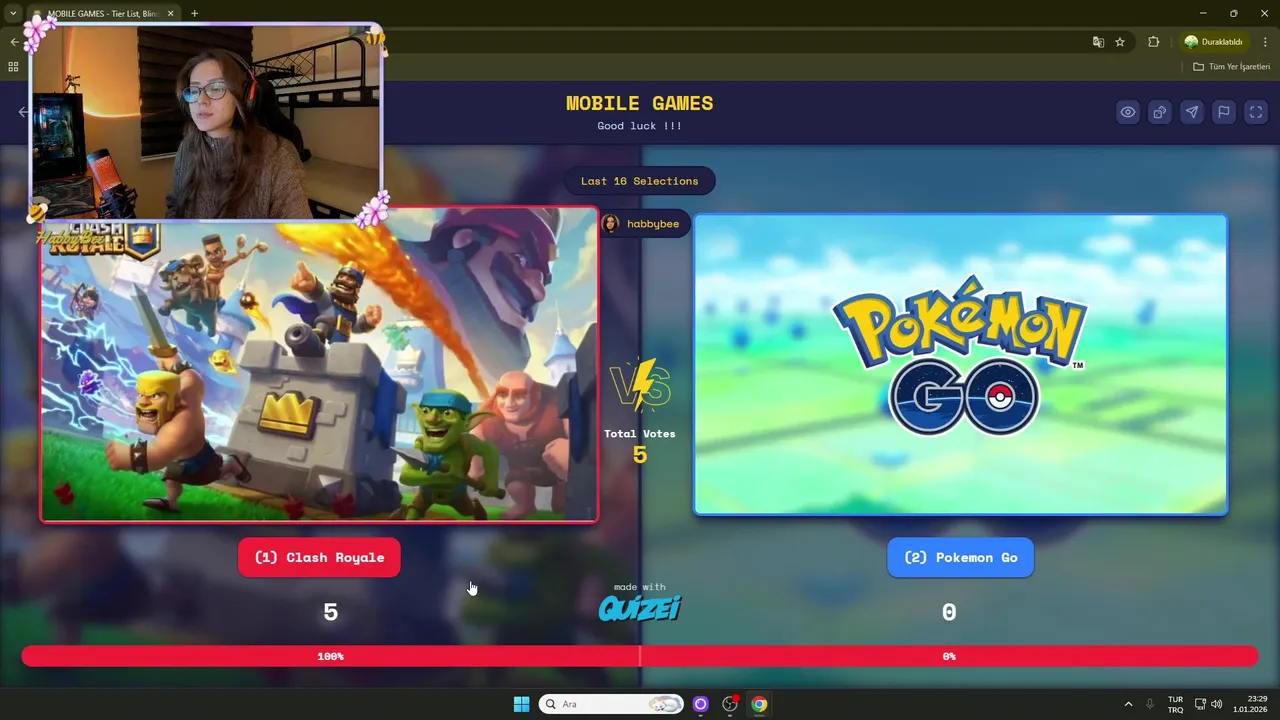Viewport: 1280px width, 720px height.
Task: Open the clock showing 23:29
Action: point(1250,704)
